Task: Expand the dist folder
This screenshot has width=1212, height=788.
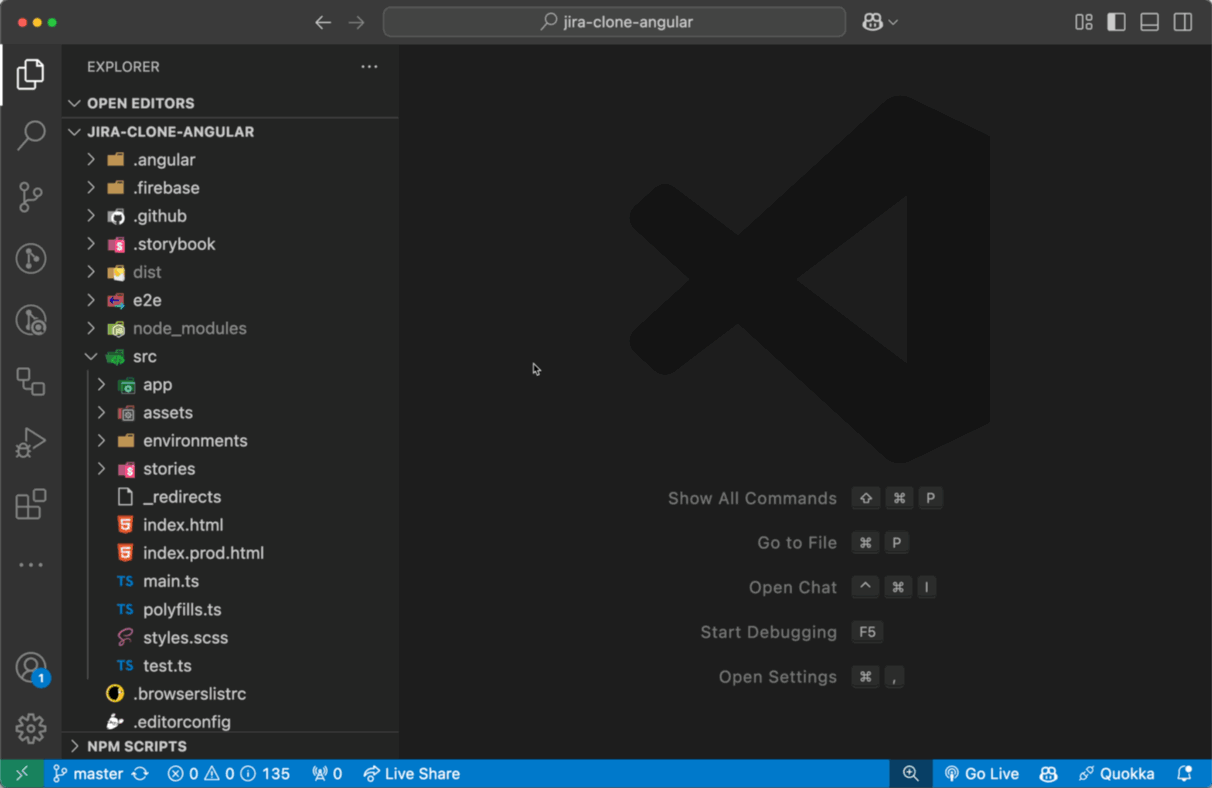Action: (230, 272)
